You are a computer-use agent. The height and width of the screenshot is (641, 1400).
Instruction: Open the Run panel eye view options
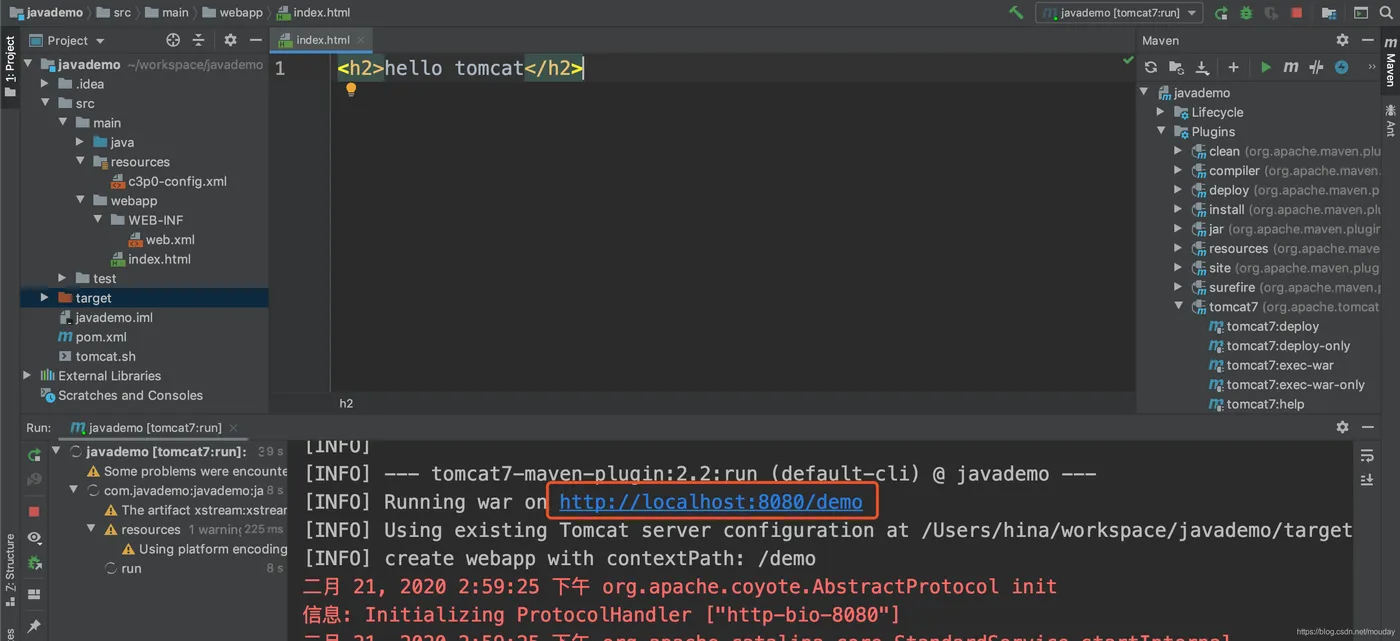(34, 538)
